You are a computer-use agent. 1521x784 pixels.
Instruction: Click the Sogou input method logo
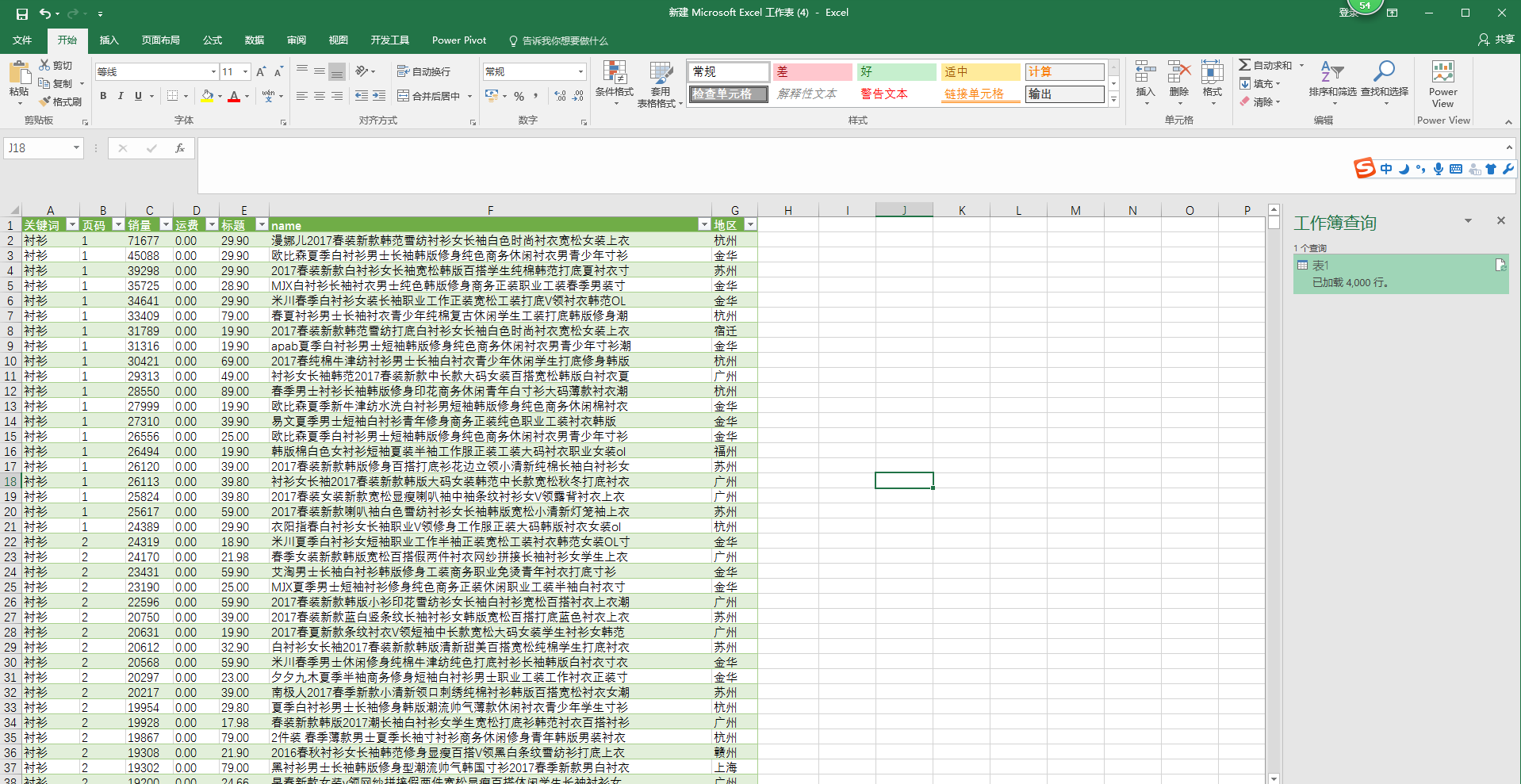point(1364,168)
